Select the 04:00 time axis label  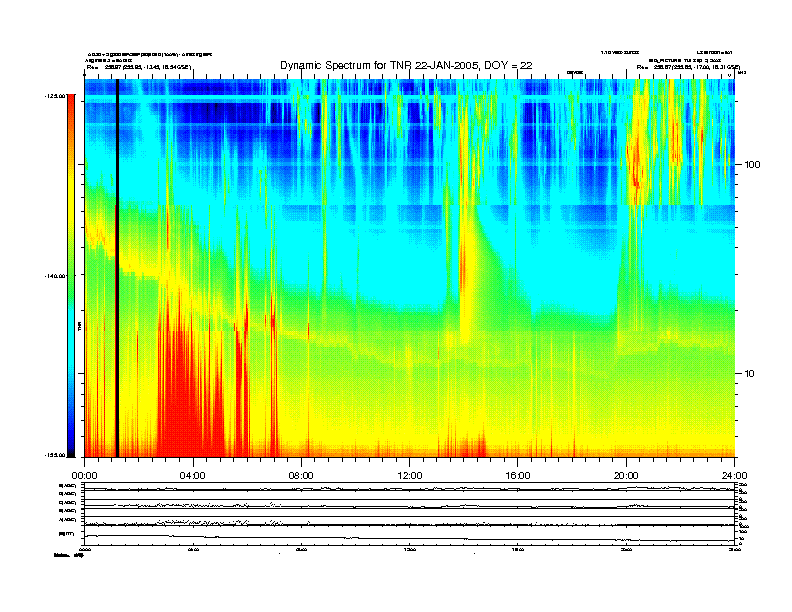pyautogui.click(x=193, y=476)
